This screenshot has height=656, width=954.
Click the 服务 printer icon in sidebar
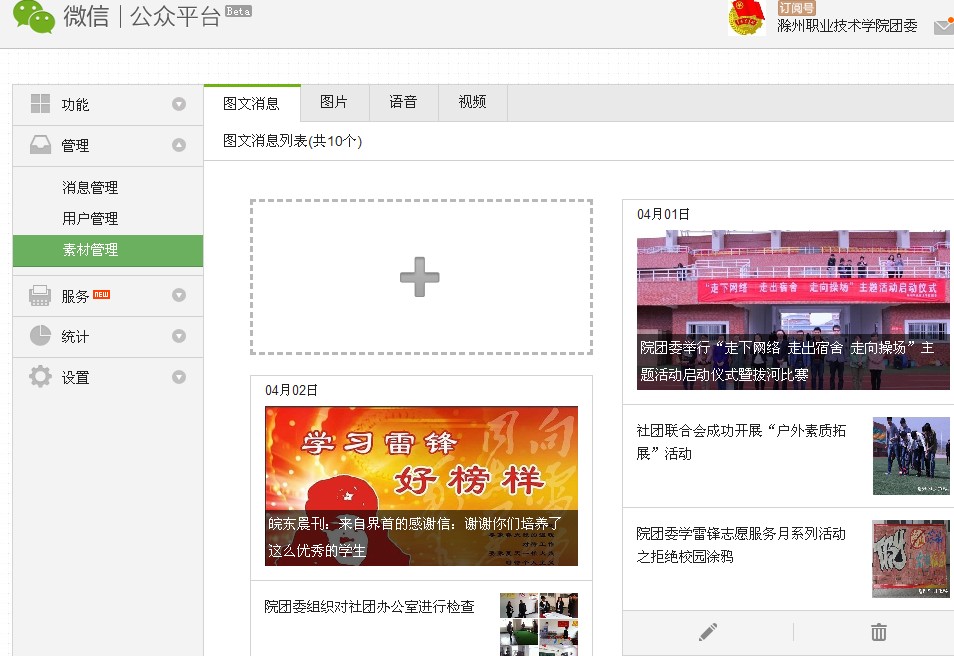tap(40, 295)
